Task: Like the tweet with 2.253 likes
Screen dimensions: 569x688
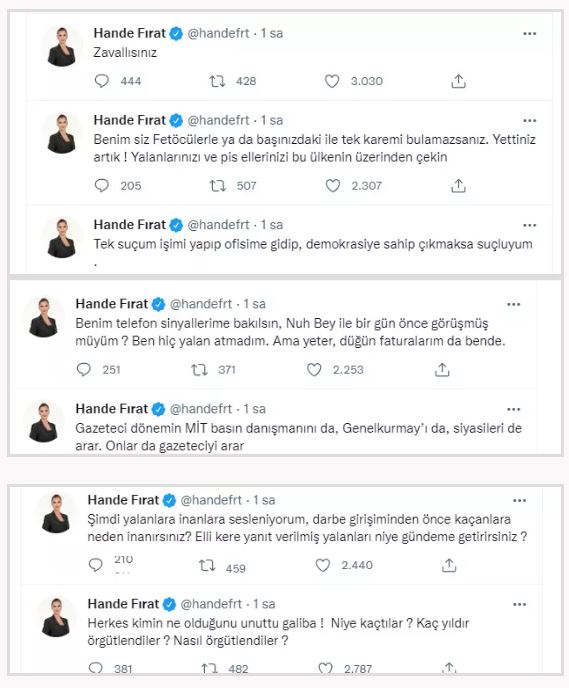Action: (x=314, y=370)
